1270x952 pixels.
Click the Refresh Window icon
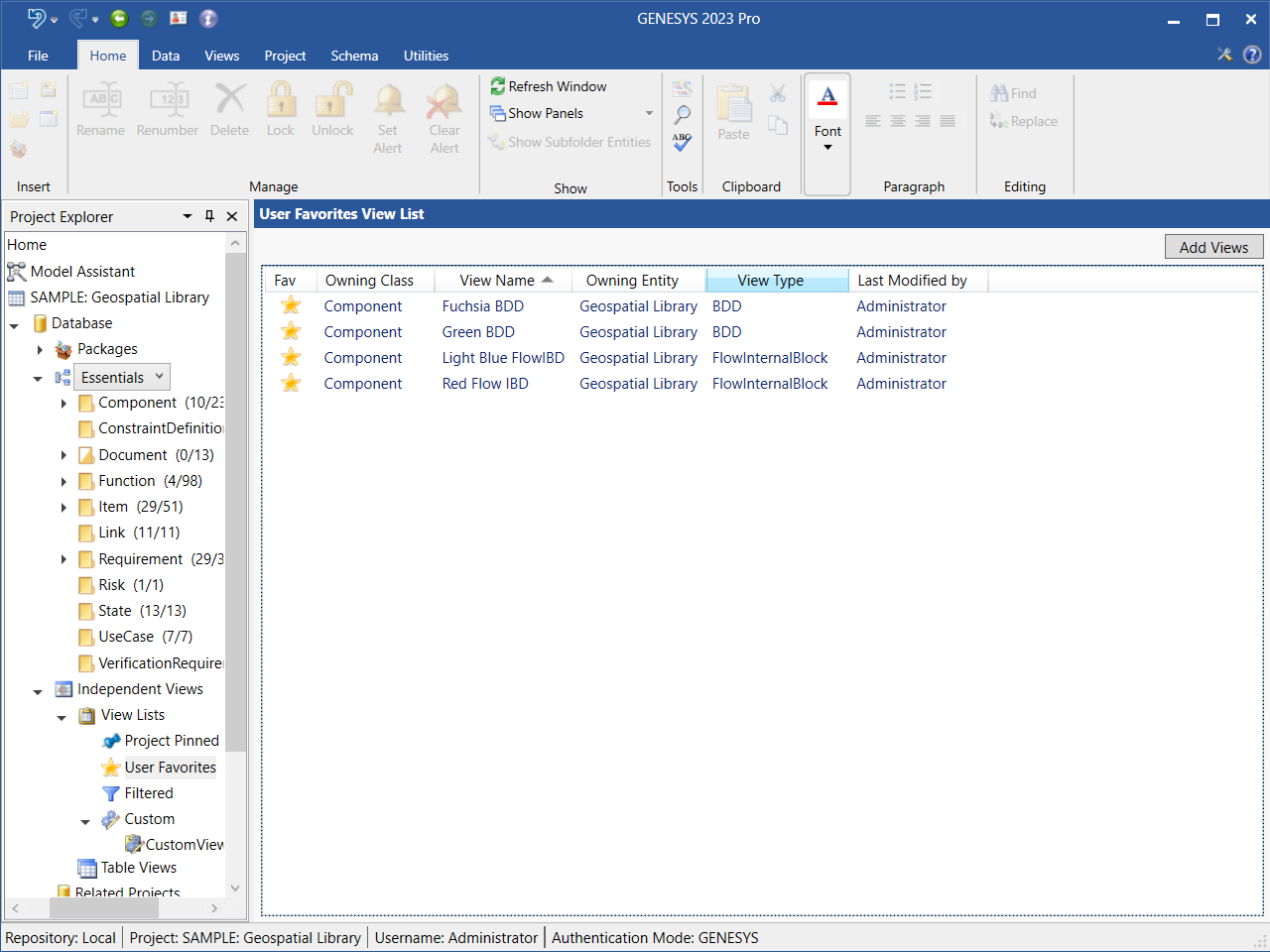(x=498, y=86)
